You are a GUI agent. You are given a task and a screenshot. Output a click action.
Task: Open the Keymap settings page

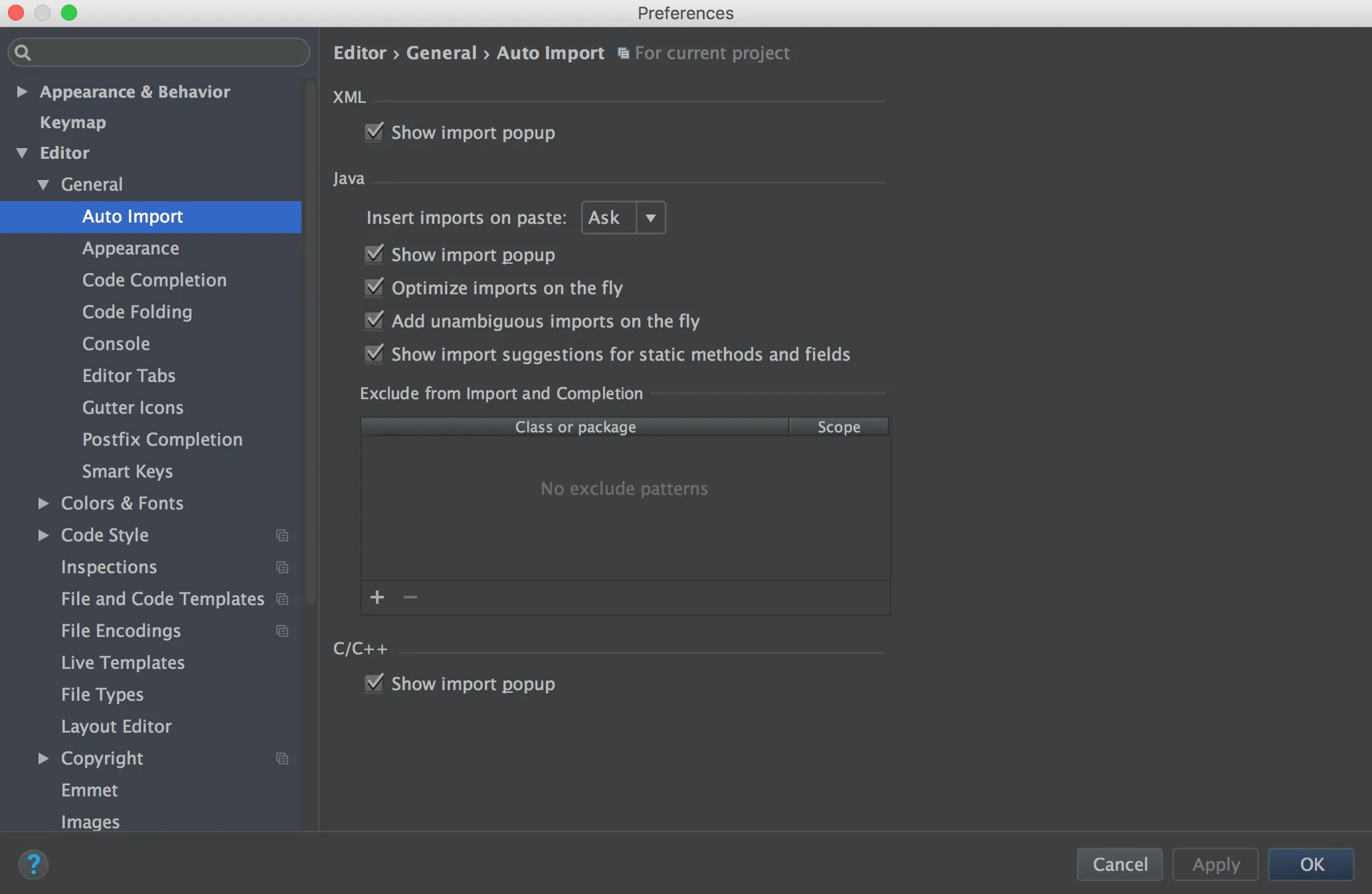pyautogui.click(x=73, y=123)
